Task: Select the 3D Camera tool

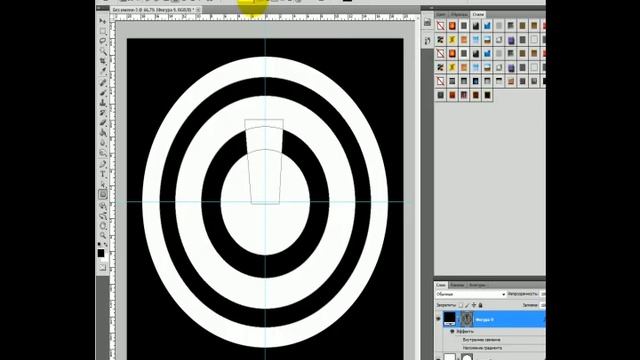Action: pyautogui.click(x=103, y=216)
